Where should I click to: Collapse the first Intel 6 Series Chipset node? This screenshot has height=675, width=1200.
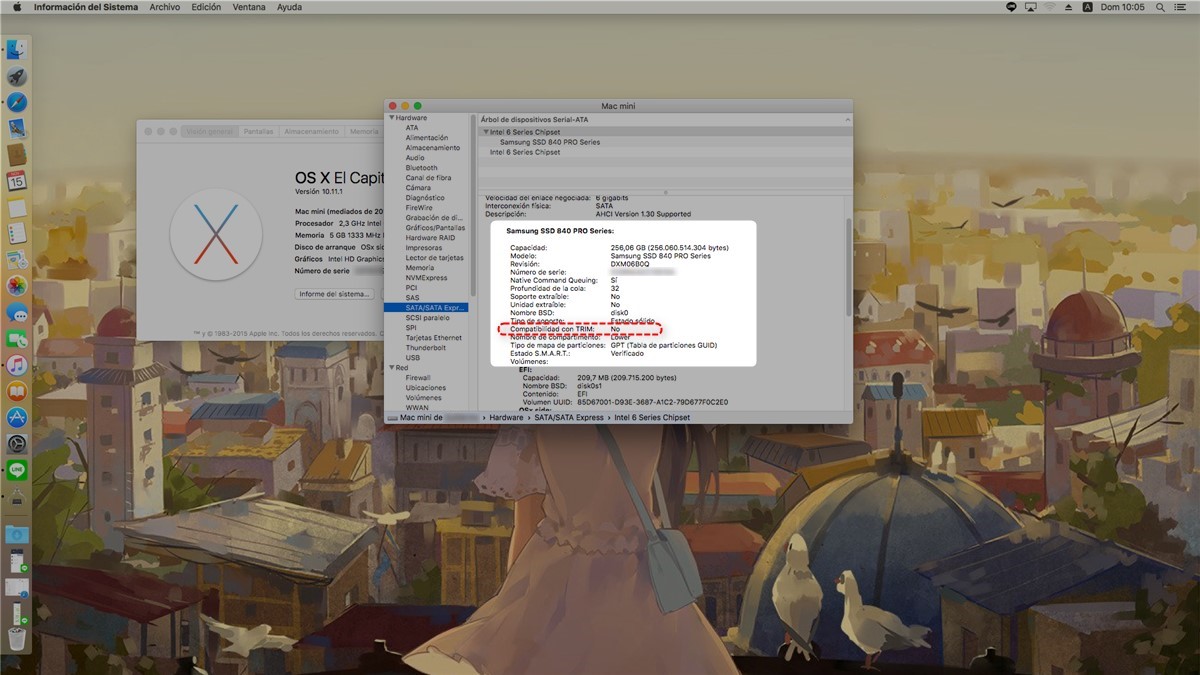pyautogui.click(x=486, y=132)
